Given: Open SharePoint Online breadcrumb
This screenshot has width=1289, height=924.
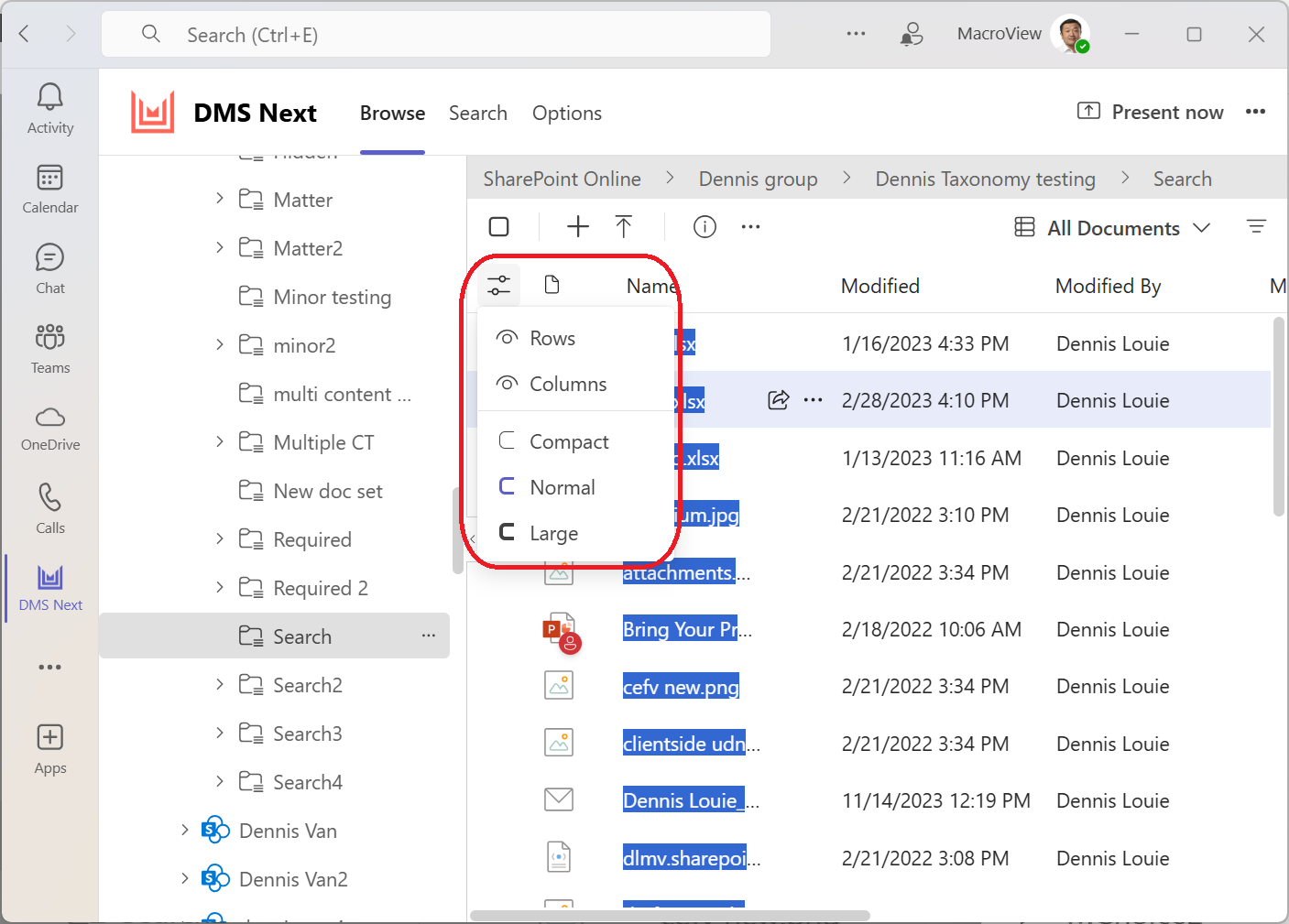Looking at the screenshot, I should tap(562, 179).
